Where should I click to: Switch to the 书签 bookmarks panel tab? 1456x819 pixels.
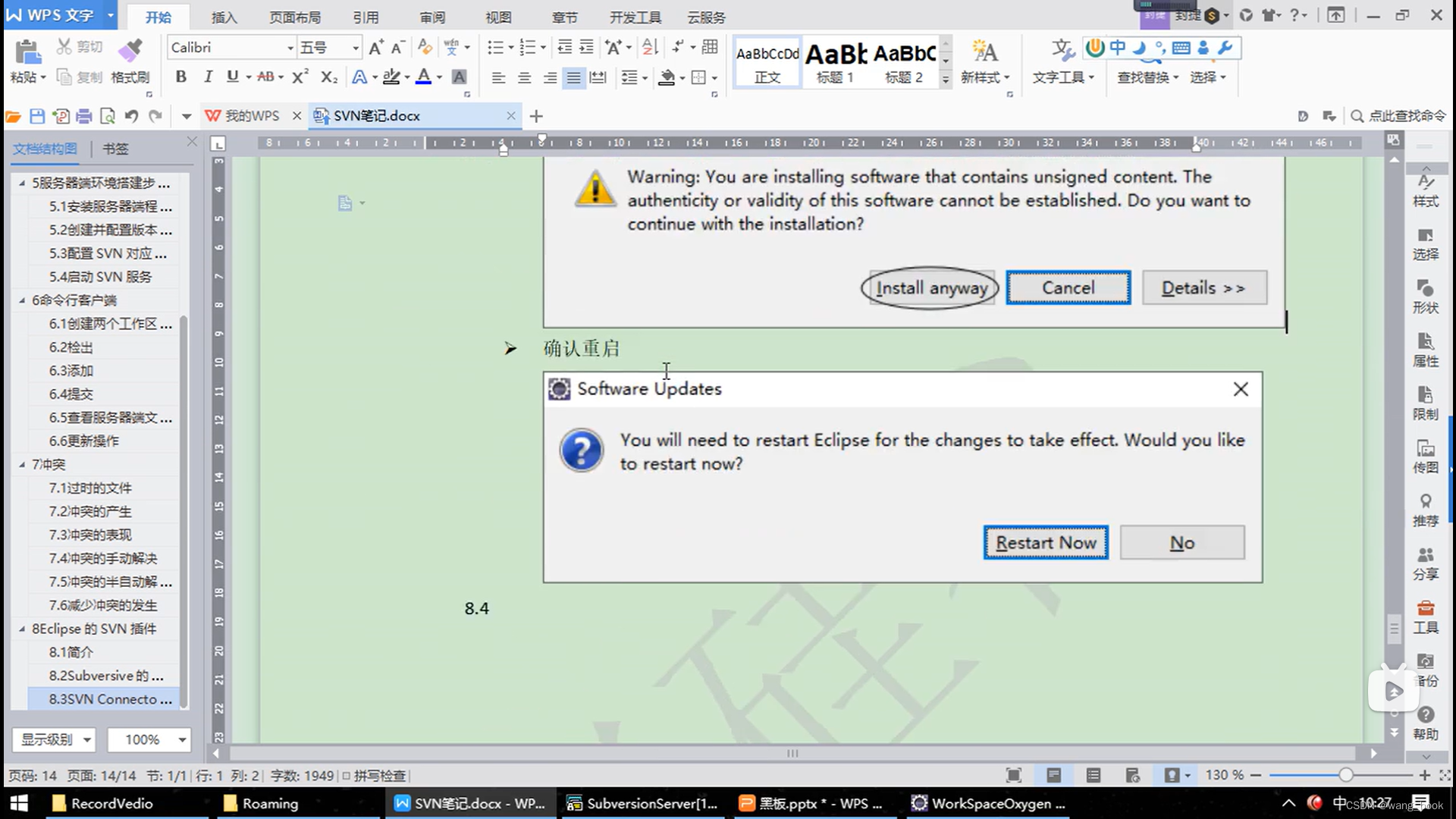[115, 149]
